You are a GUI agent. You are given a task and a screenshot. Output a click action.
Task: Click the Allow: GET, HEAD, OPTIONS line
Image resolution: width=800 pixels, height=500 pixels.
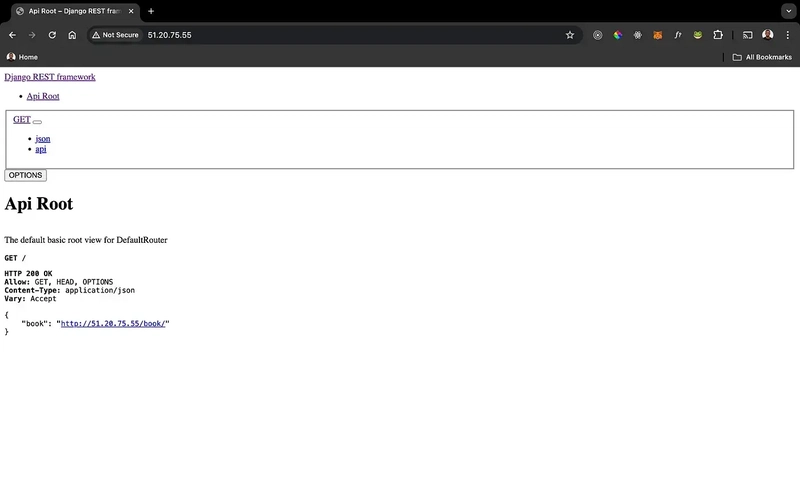pyautogui.click(x=59, y=282)
